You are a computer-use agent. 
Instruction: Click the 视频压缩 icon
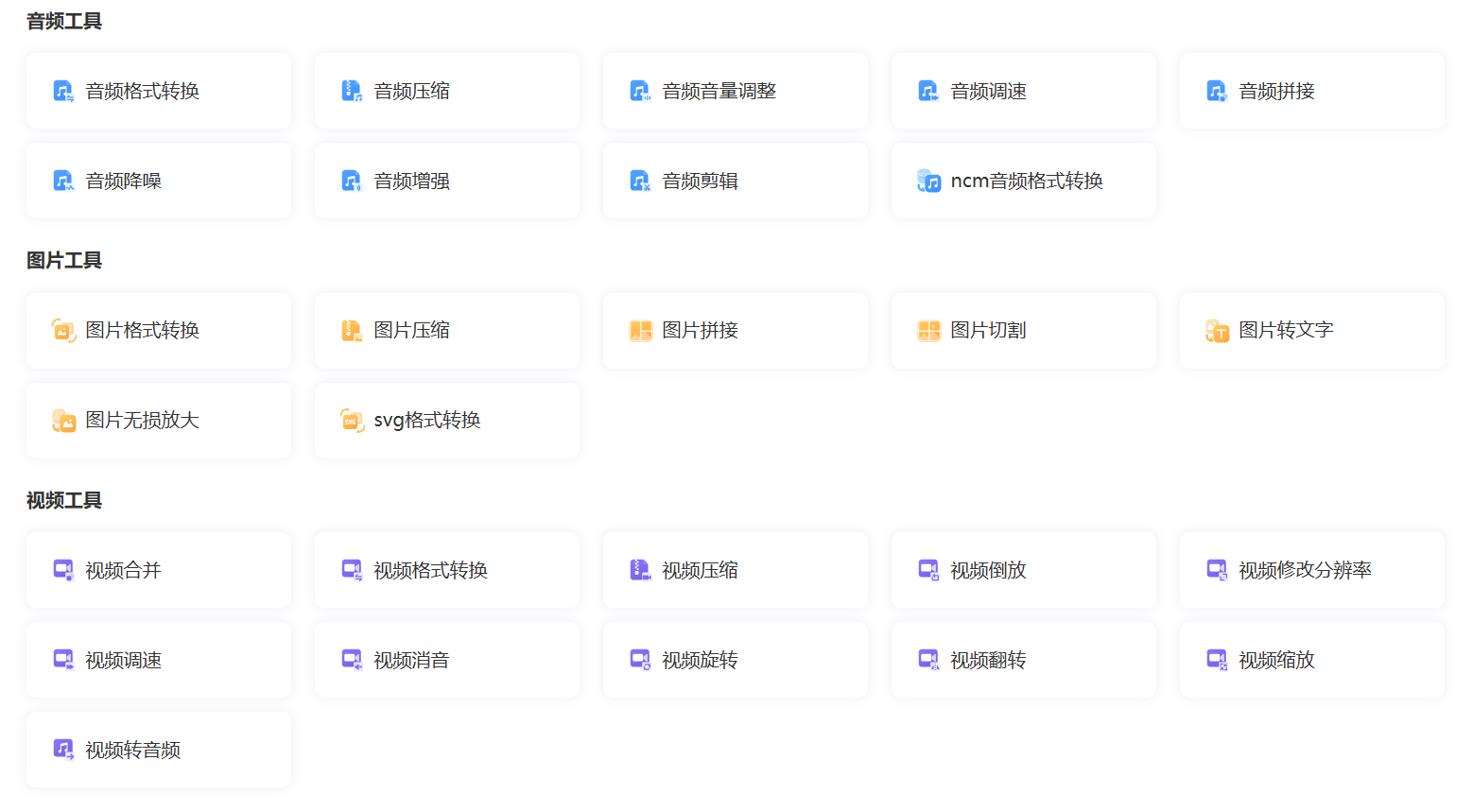click(x=640, y=570)
